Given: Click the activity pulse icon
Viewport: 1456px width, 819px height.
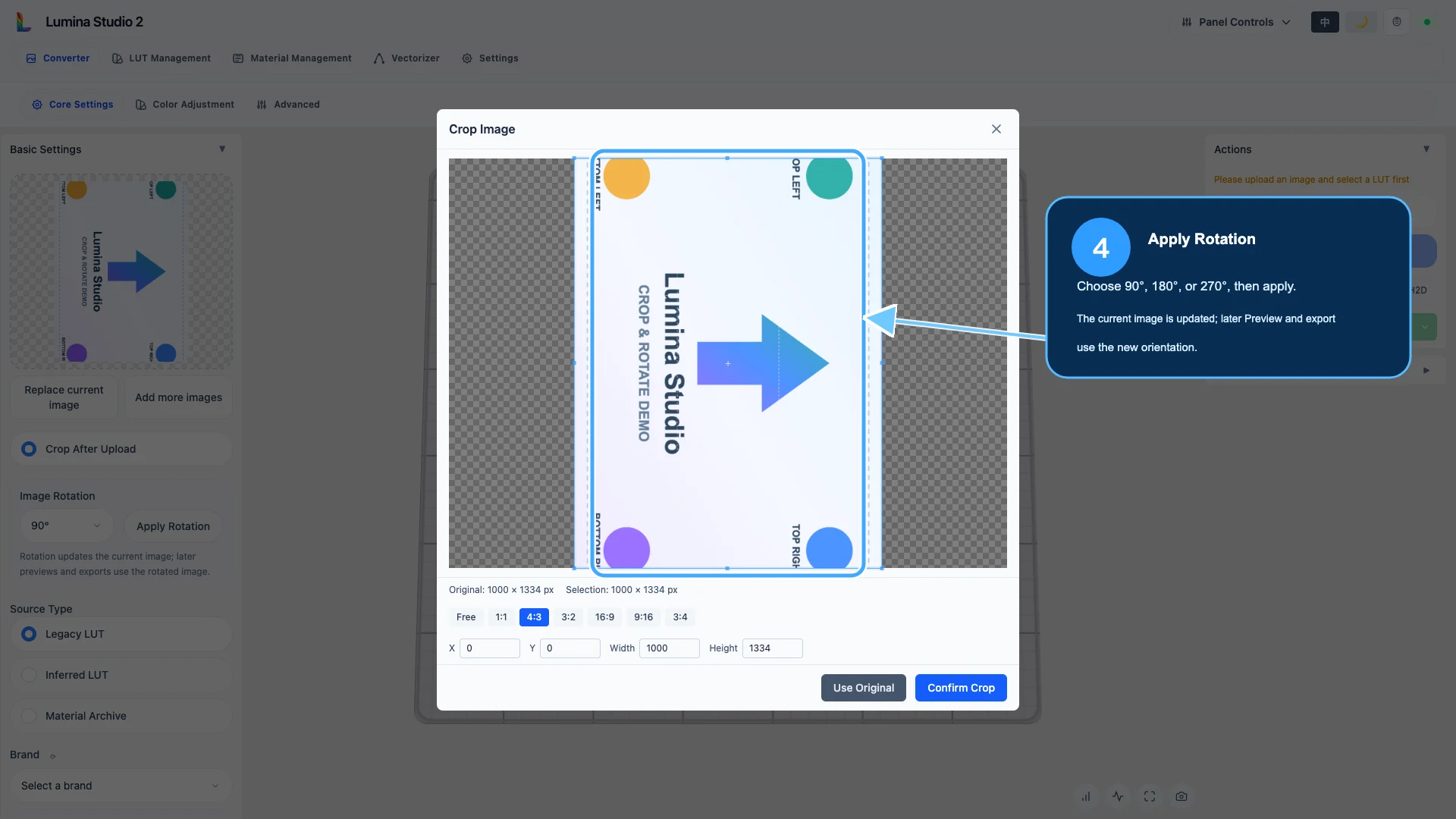Looking at the screenshot, I should tap(1118, 796).
